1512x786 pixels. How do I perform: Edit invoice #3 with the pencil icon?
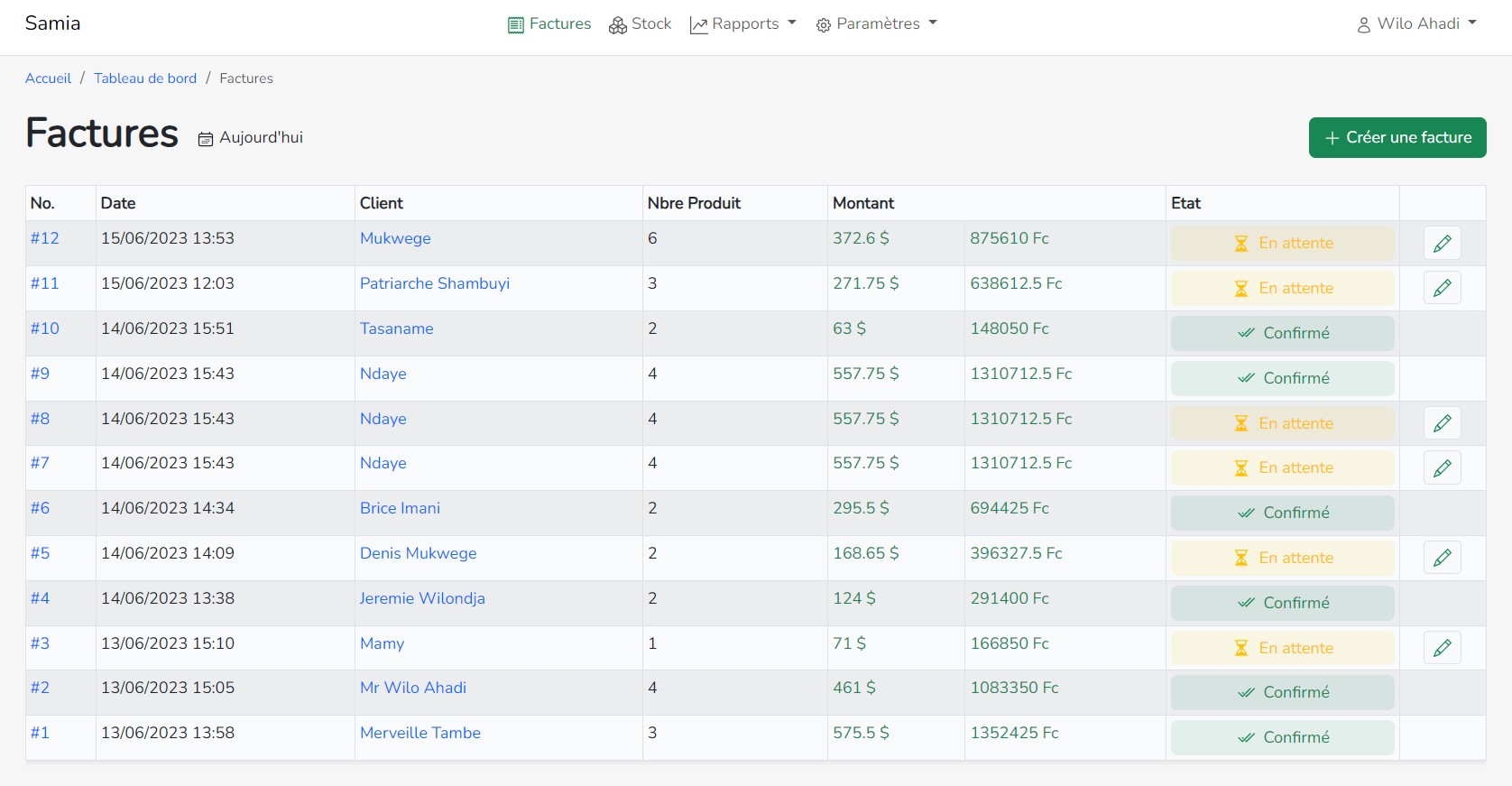[1442, 648]
